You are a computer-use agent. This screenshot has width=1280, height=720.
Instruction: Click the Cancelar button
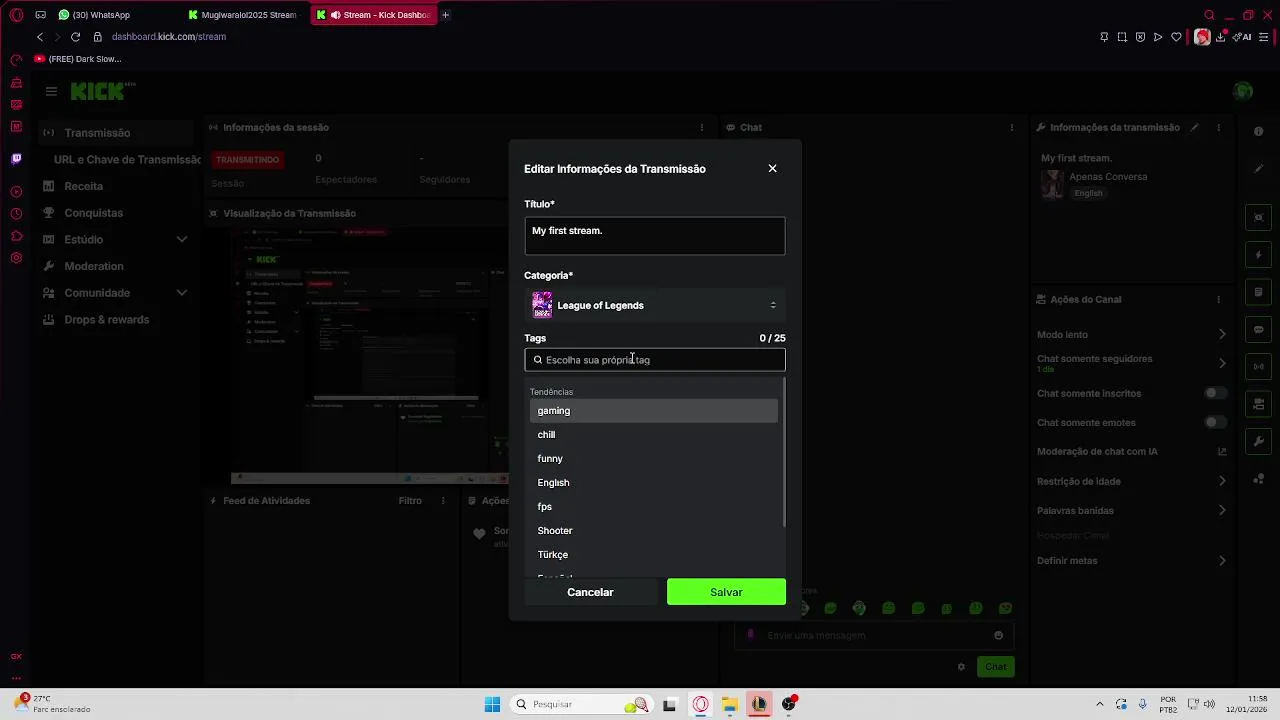590,592
